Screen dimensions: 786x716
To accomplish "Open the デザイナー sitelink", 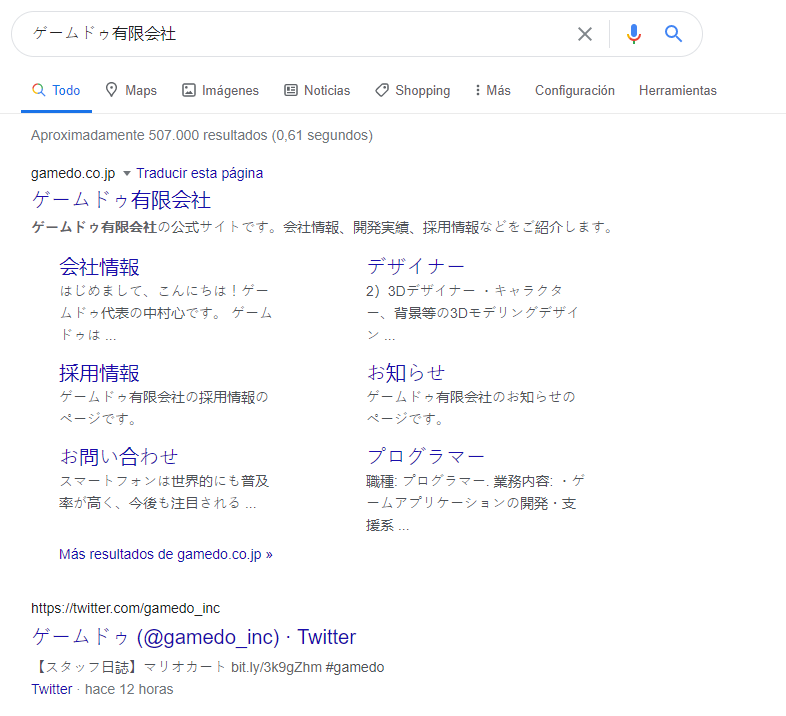I will pyautogui.click(x=416, y=266).
